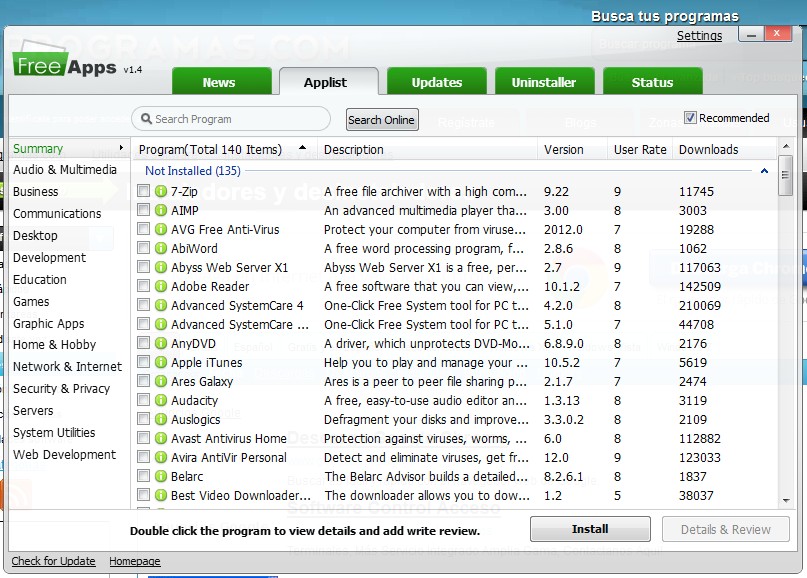This screenshot has height=578, width=807.
Task: Select the Avast Antivirus Home checkbox
Action: [144, 438]
